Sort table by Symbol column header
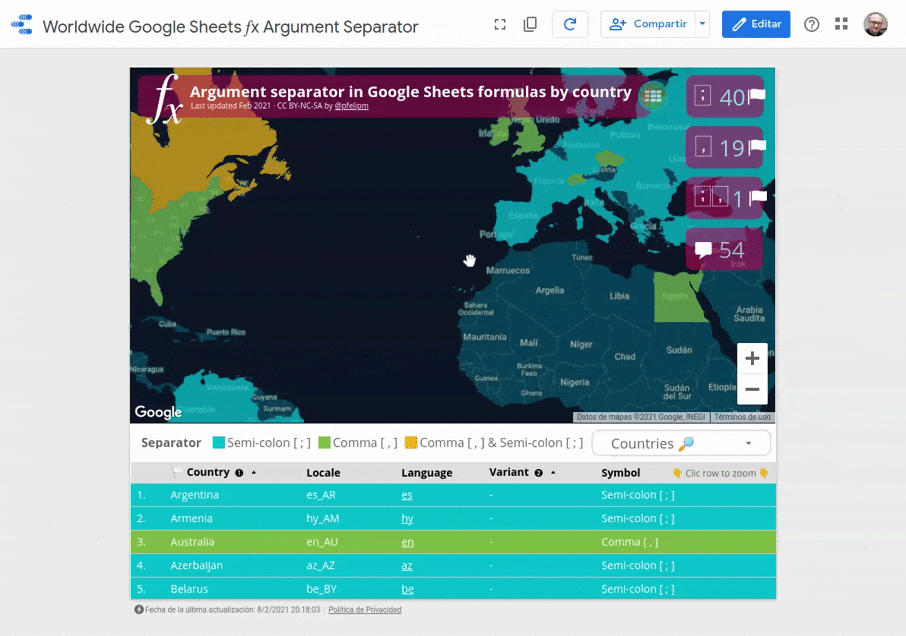906x636 pixels. pos(621,473)
